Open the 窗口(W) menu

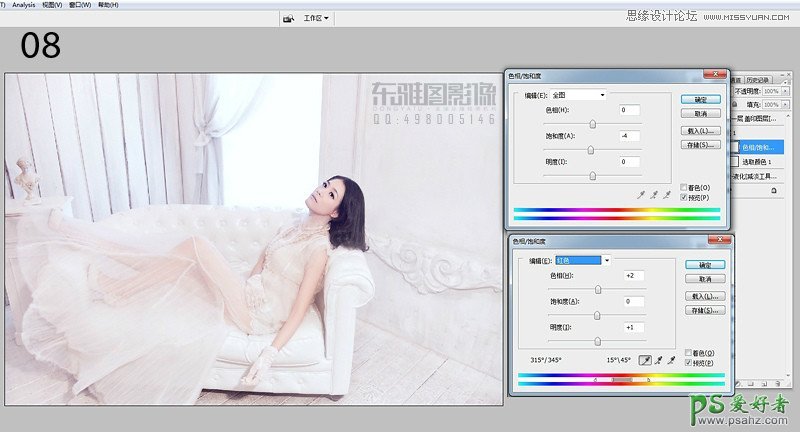click(x=78, y=5)
